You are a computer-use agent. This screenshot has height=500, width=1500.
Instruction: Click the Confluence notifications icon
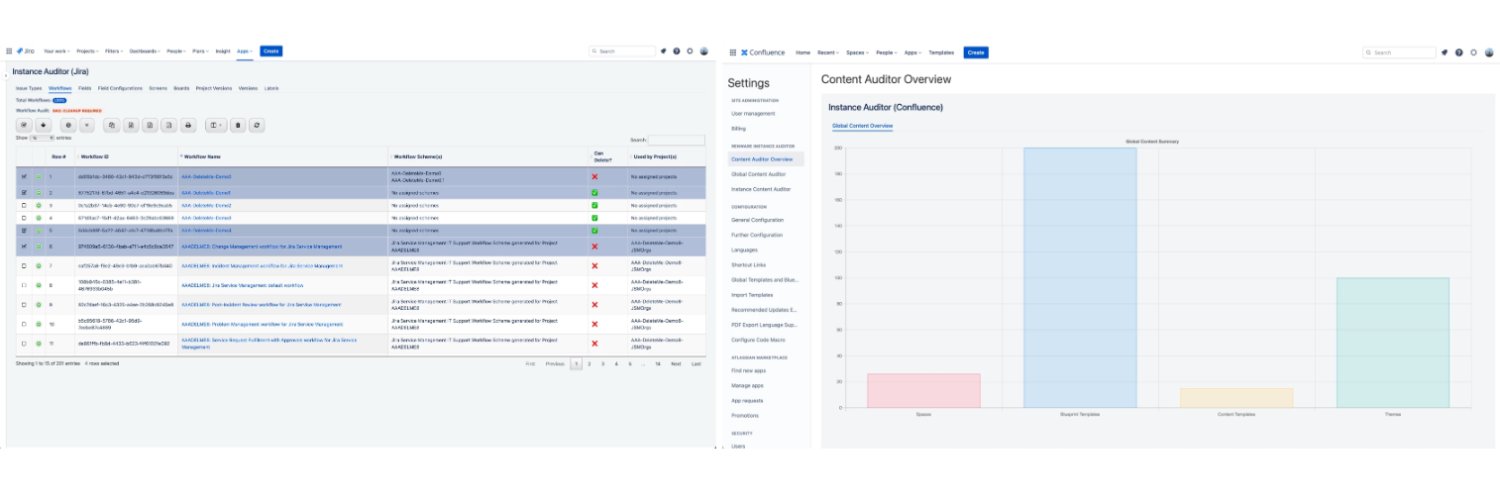(1445, 52)
